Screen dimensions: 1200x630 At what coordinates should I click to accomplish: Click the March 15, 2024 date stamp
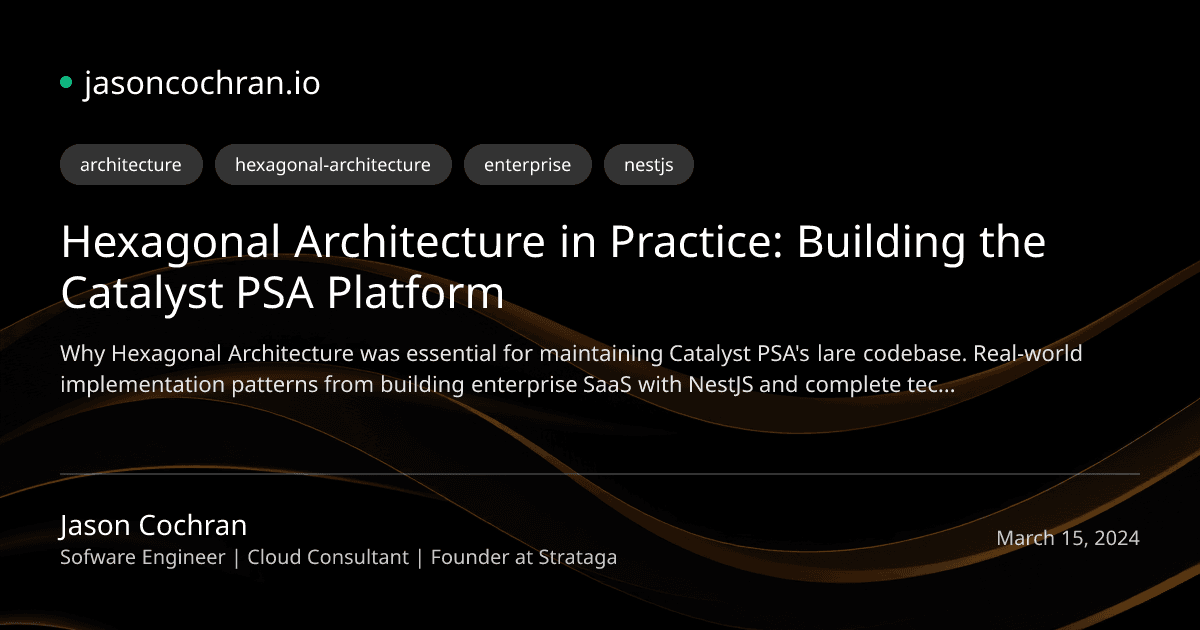(x=1067, y=537)
